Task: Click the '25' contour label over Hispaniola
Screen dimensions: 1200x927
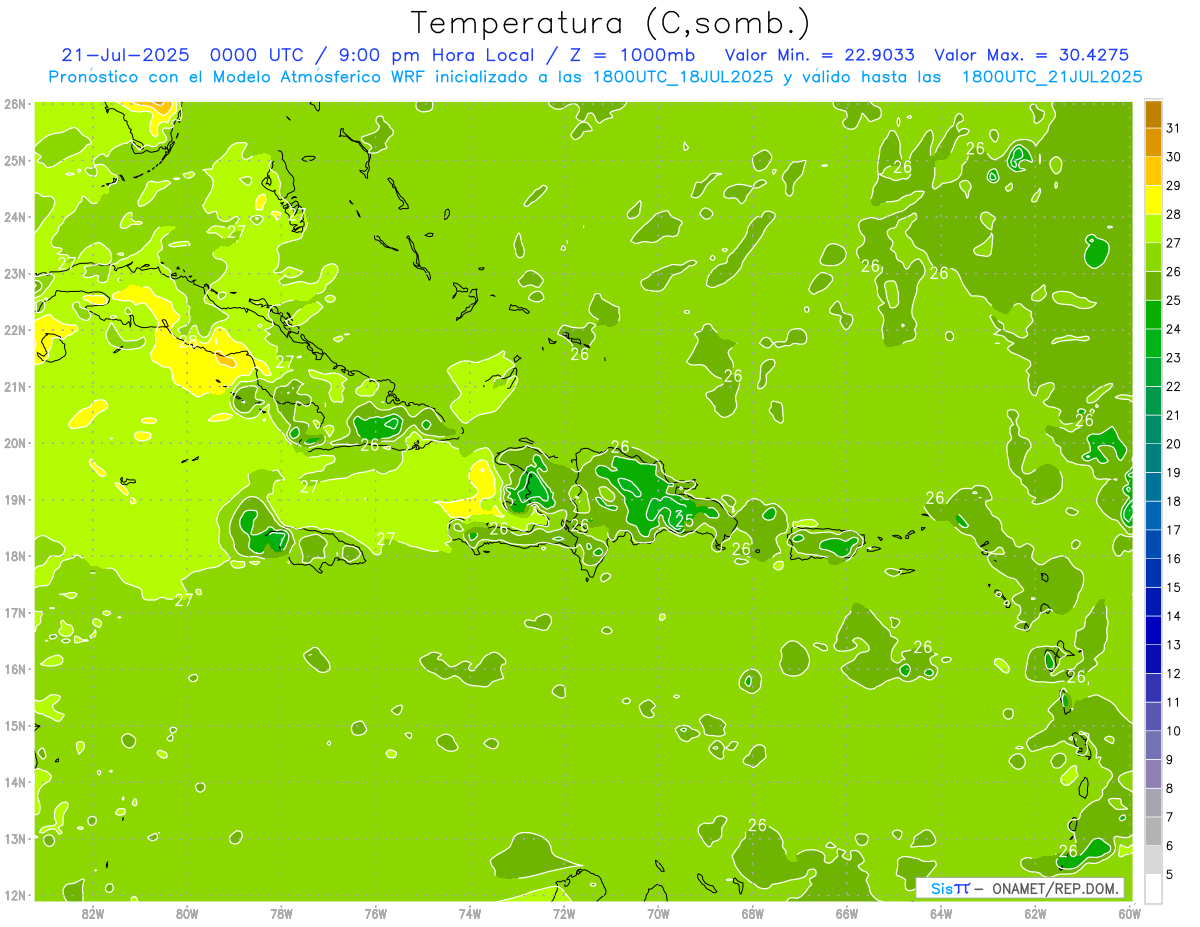Action: [x=685, y=520]
